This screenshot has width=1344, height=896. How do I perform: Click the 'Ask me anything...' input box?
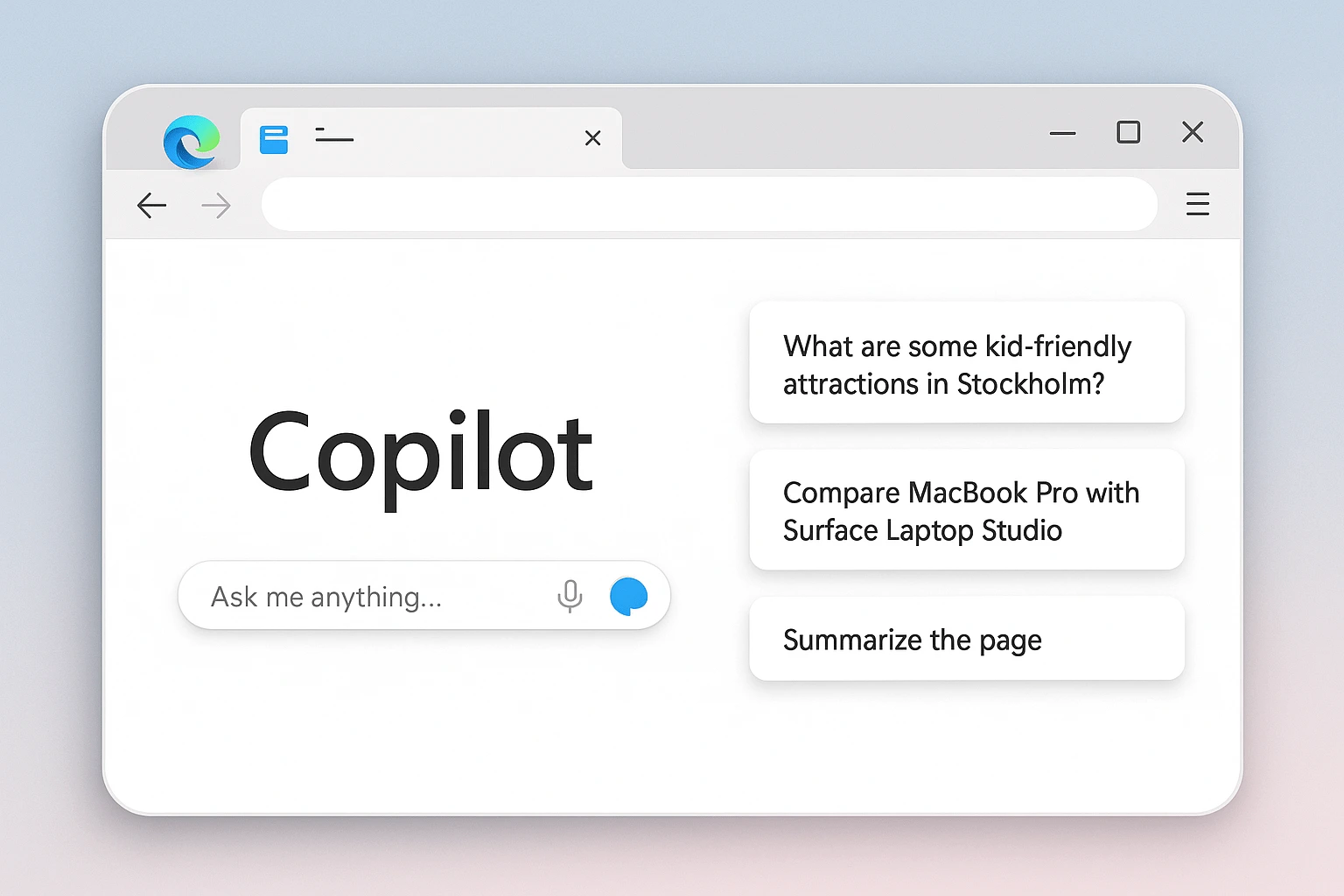coord(367,597)
